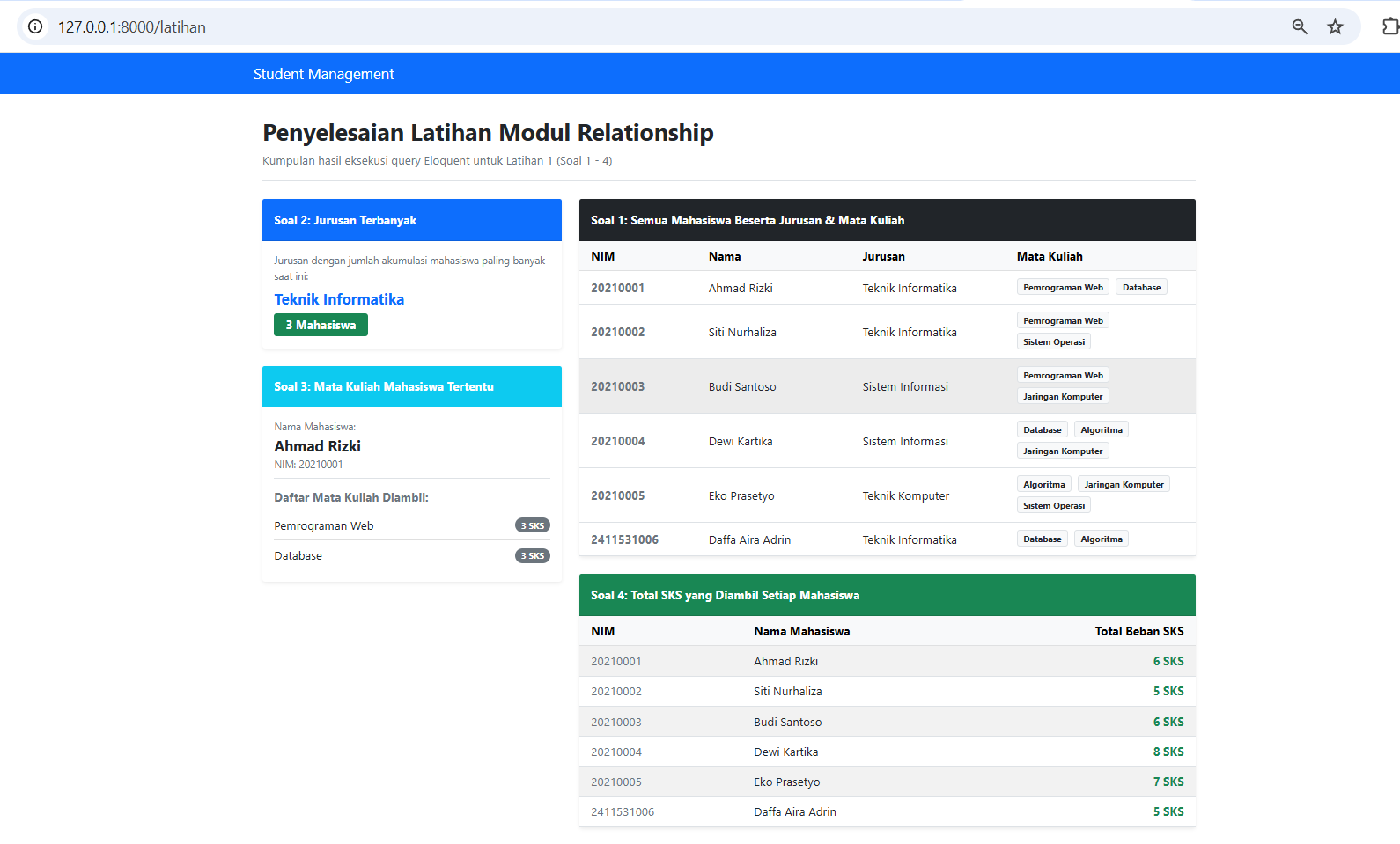This screenshot has width=1400, height=844.
Task: Click NIM 20210005 in the Soal 4 table
Action: [x=616, y=782]
